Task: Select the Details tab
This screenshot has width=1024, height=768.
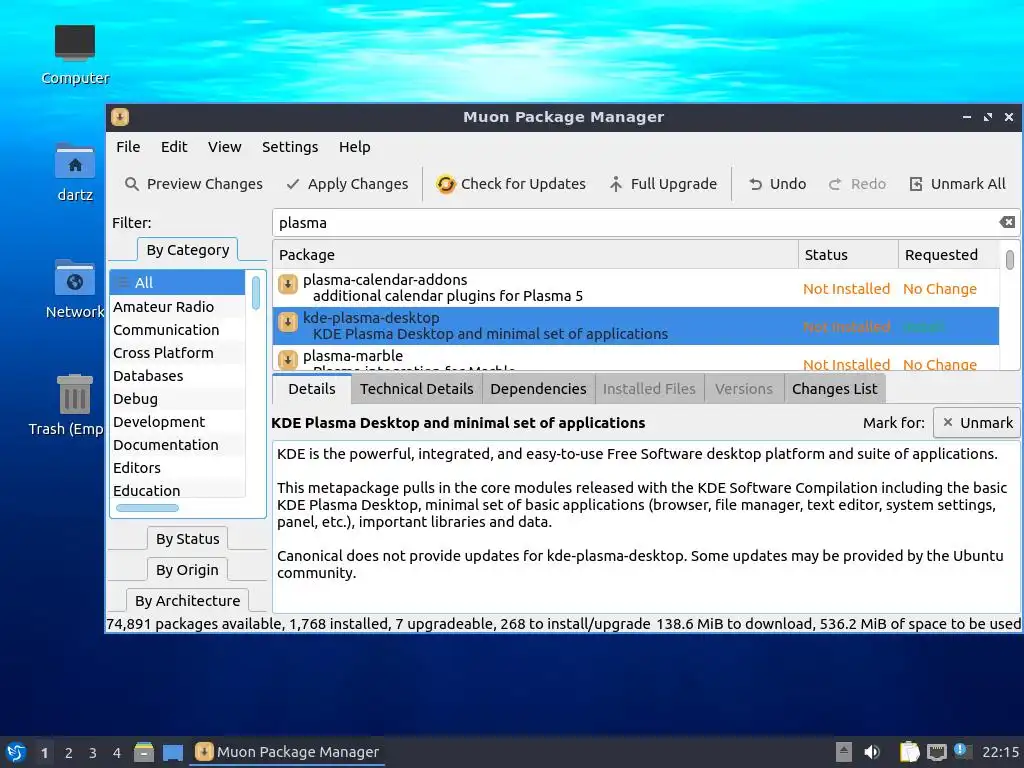Action: [312, 389]
